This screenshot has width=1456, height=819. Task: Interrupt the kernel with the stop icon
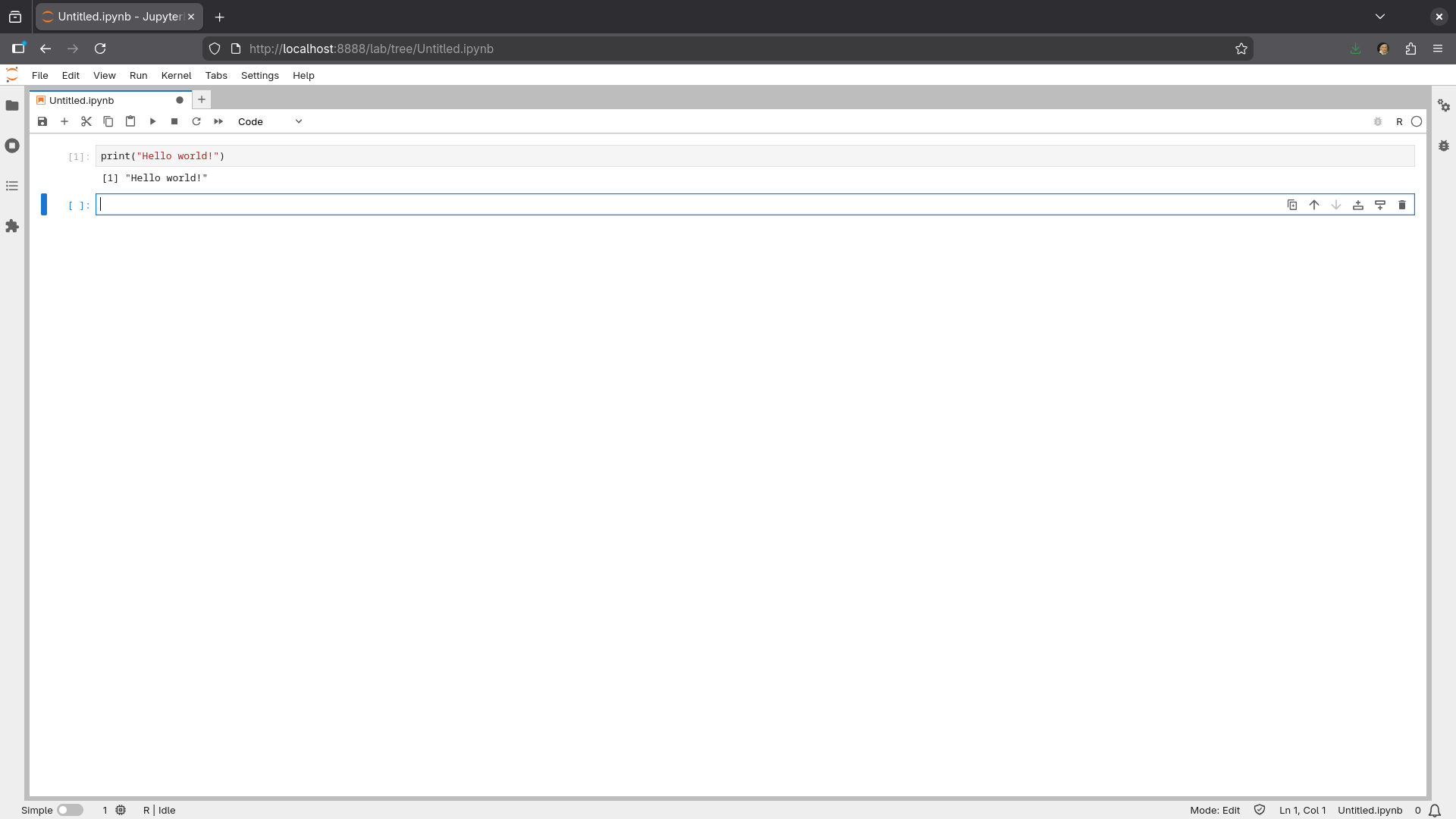point(174,121)
